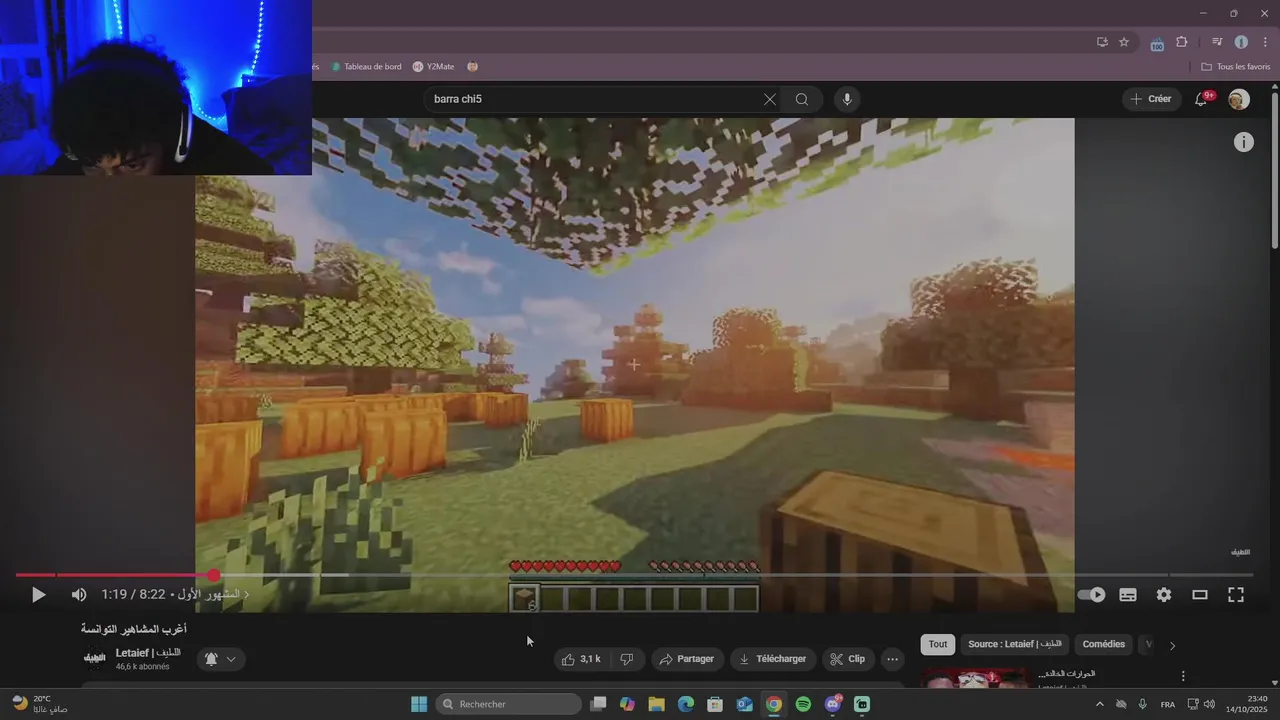Click the FRA language indicator
The image size is (1280, 720).
1167,704
